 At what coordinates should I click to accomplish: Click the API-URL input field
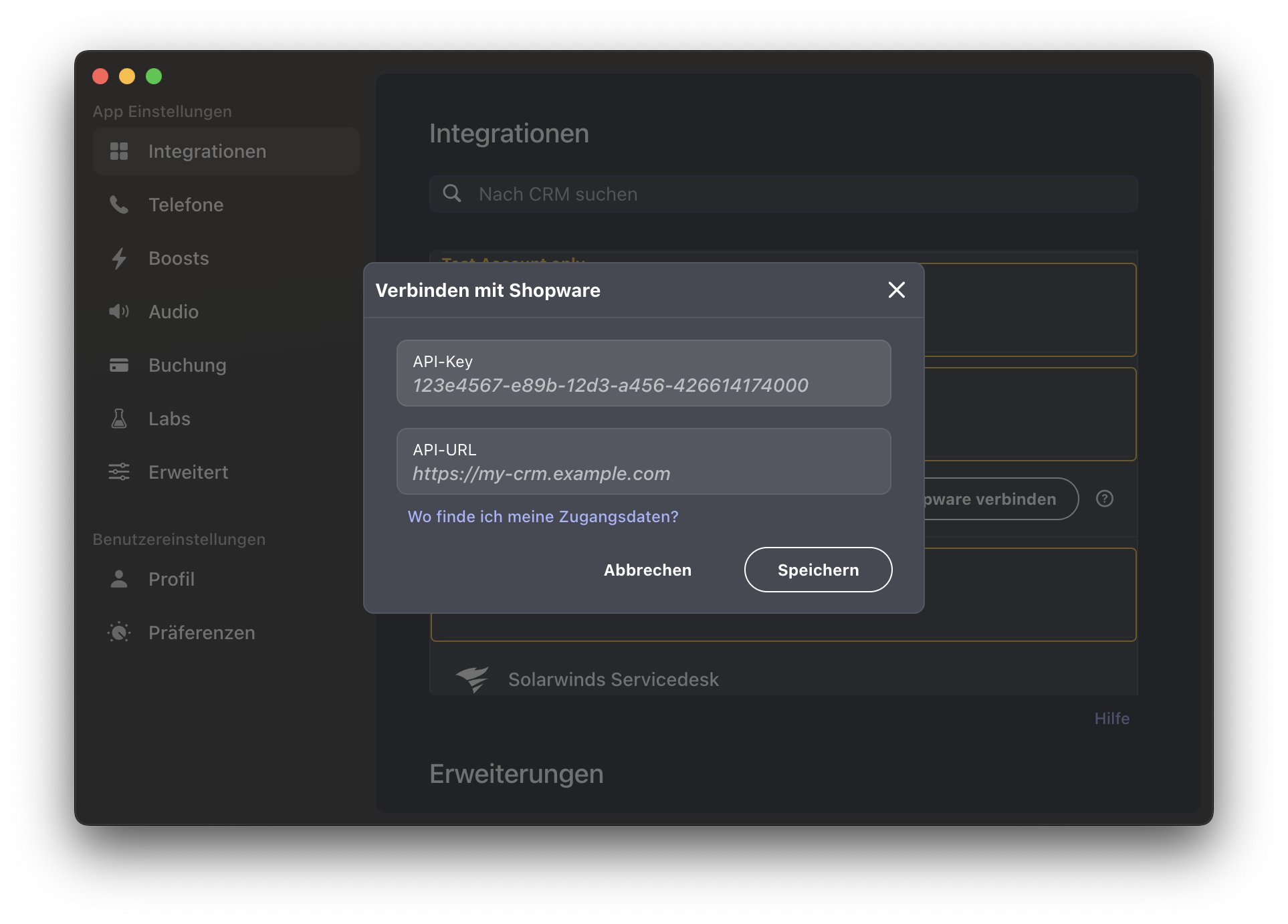[643, 461]
